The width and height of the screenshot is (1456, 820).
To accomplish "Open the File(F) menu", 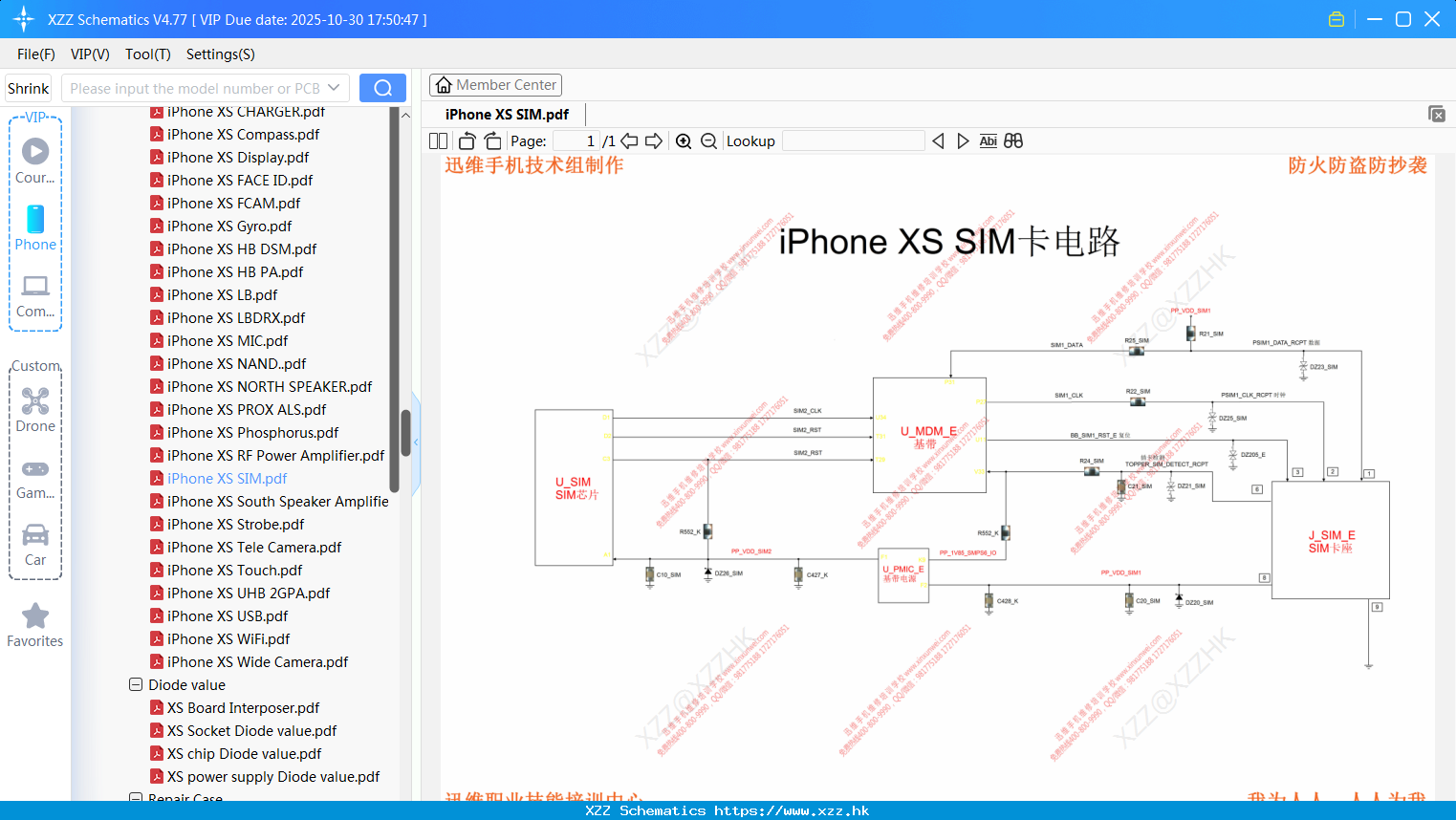I will [36, 54].
